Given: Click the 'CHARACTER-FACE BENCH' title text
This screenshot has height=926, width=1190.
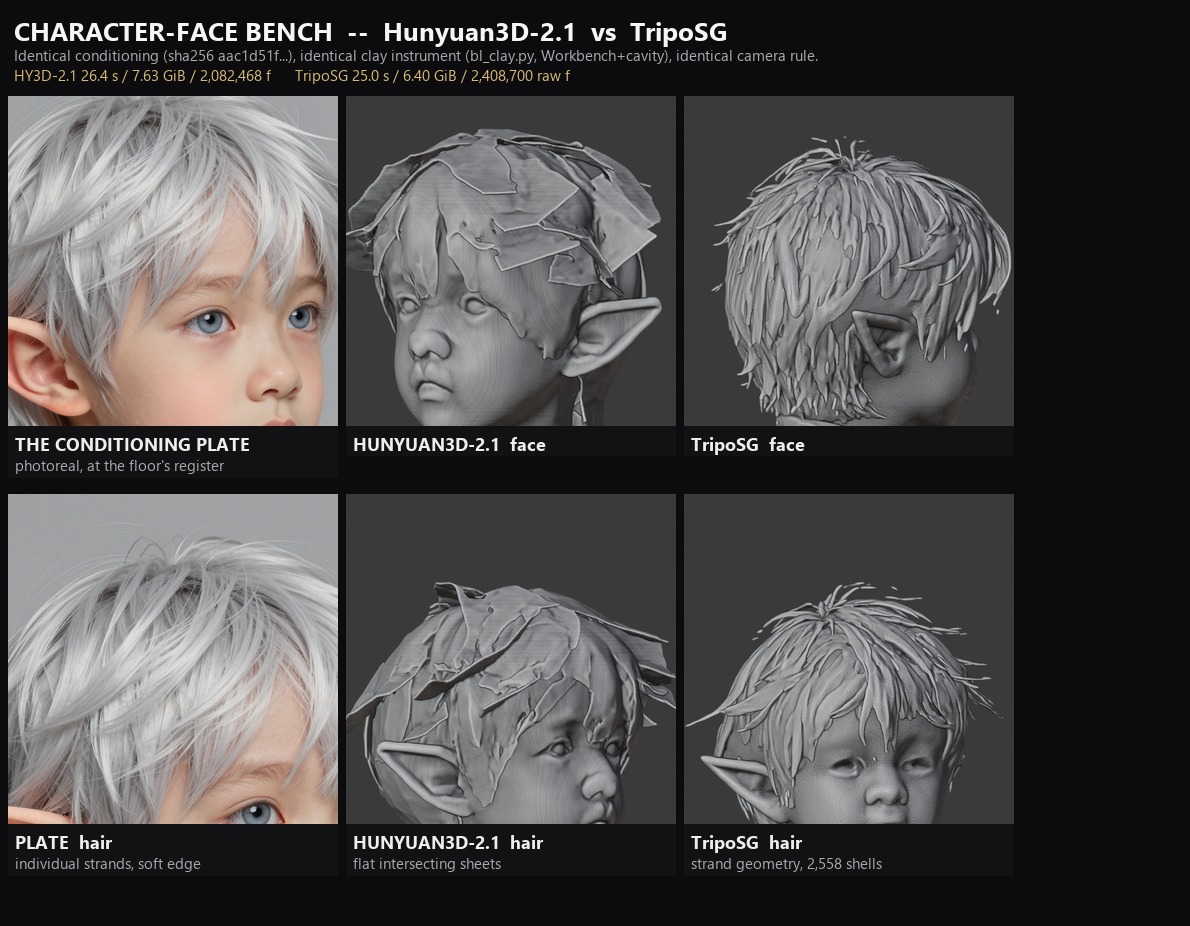Looking at the screenshot, I should (x=173, y=33).
